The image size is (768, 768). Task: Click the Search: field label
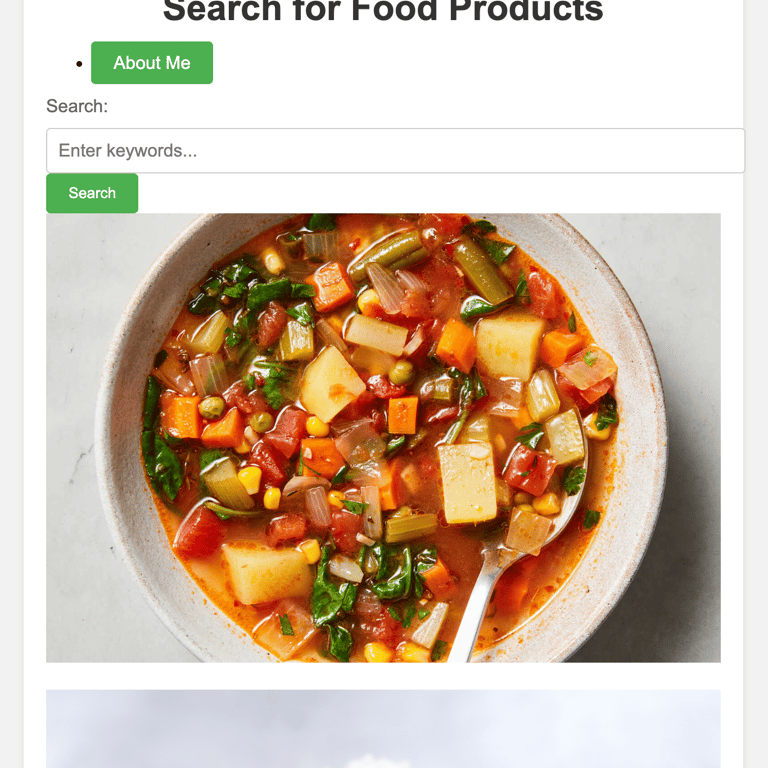(77, 106)
